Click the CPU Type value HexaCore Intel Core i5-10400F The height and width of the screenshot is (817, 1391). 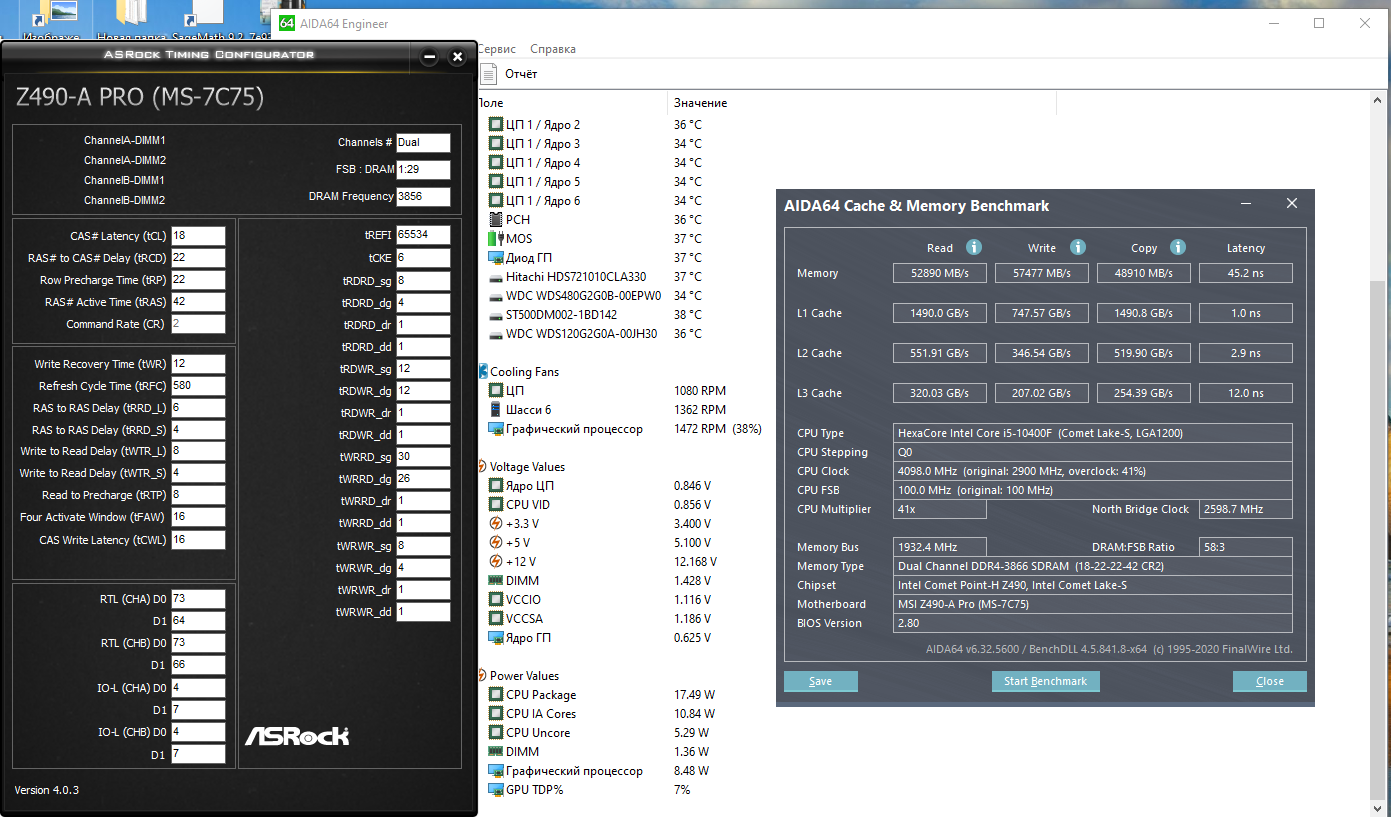tap(1093, 433)
